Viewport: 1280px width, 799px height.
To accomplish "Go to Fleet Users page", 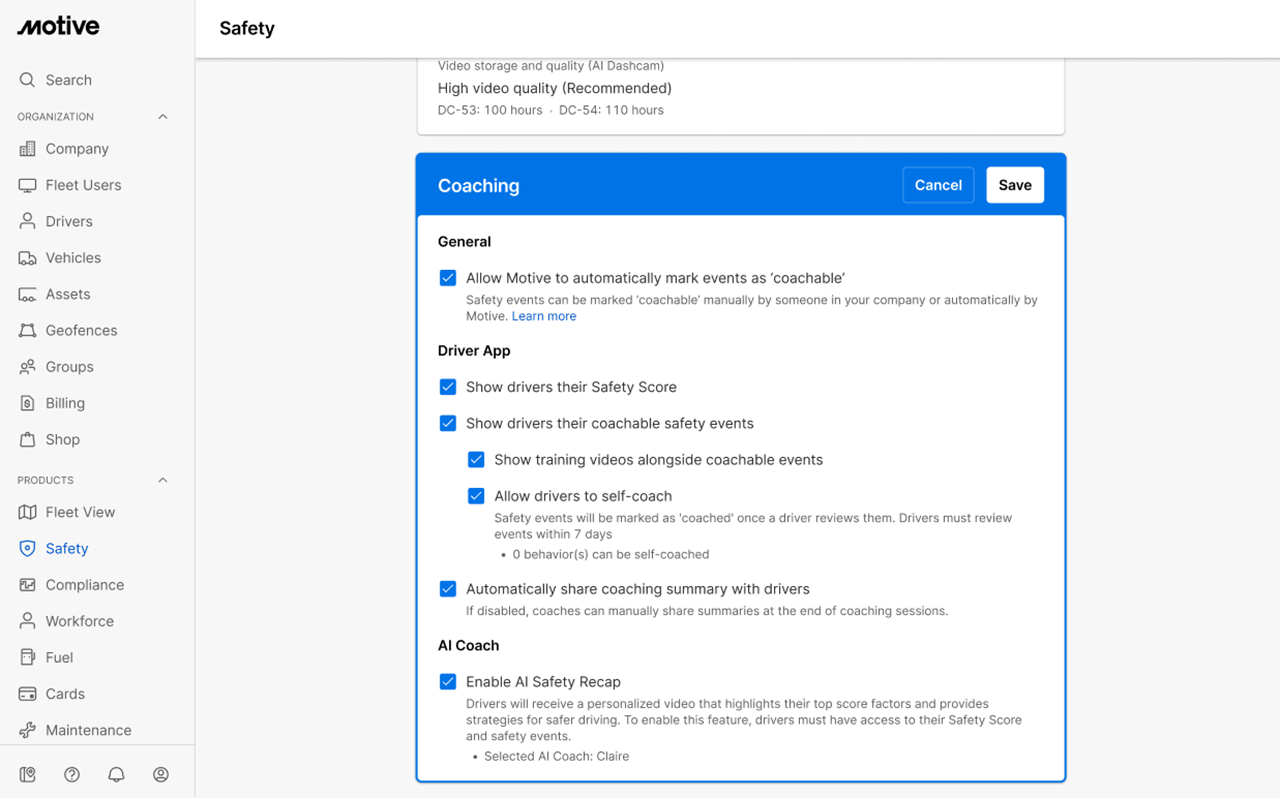I will click(83, 185).
